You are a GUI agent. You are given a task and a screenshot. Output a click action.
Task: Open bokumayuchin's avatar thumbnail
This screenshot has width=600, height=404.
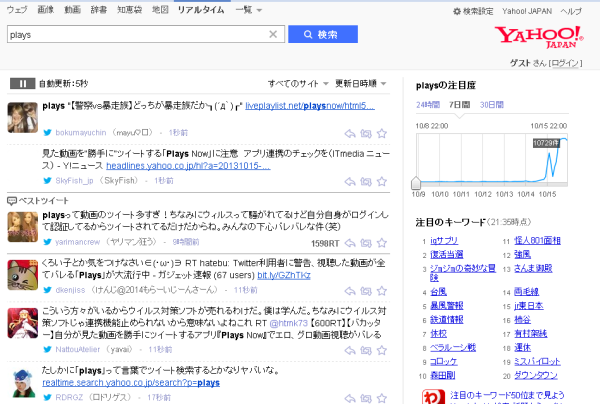(23, 117)
